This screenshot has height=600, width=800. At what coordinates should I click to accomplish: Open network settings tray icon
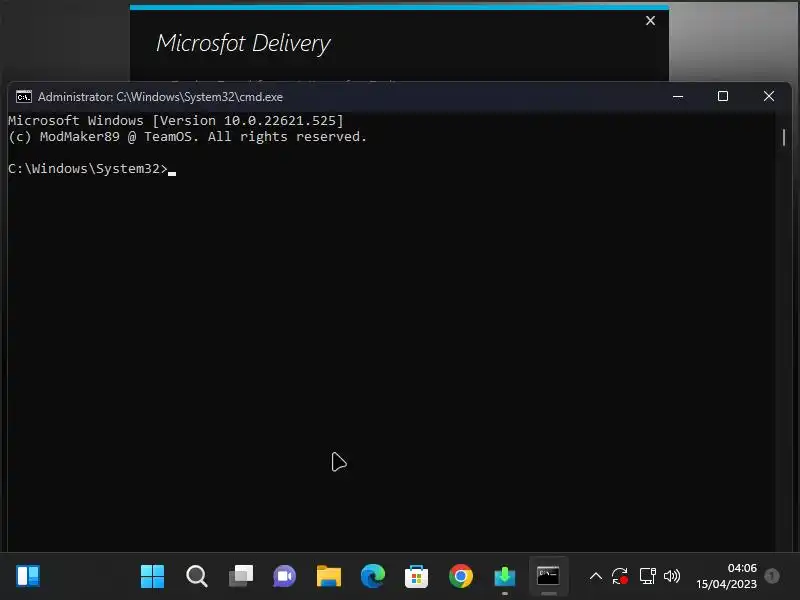click(x=647, y=576)
